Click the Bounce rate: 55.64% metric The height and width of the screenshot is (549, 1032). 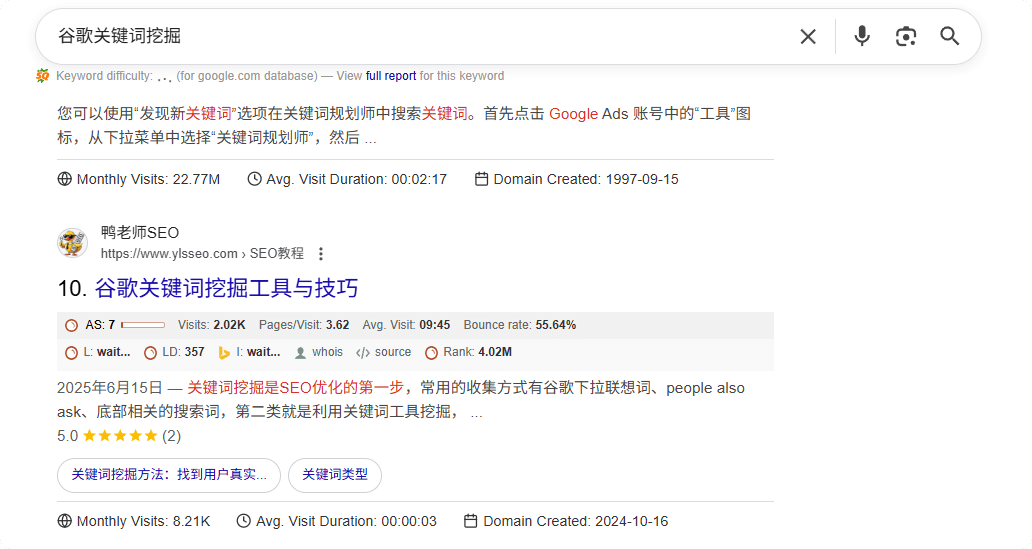click(x=520, y=325)
